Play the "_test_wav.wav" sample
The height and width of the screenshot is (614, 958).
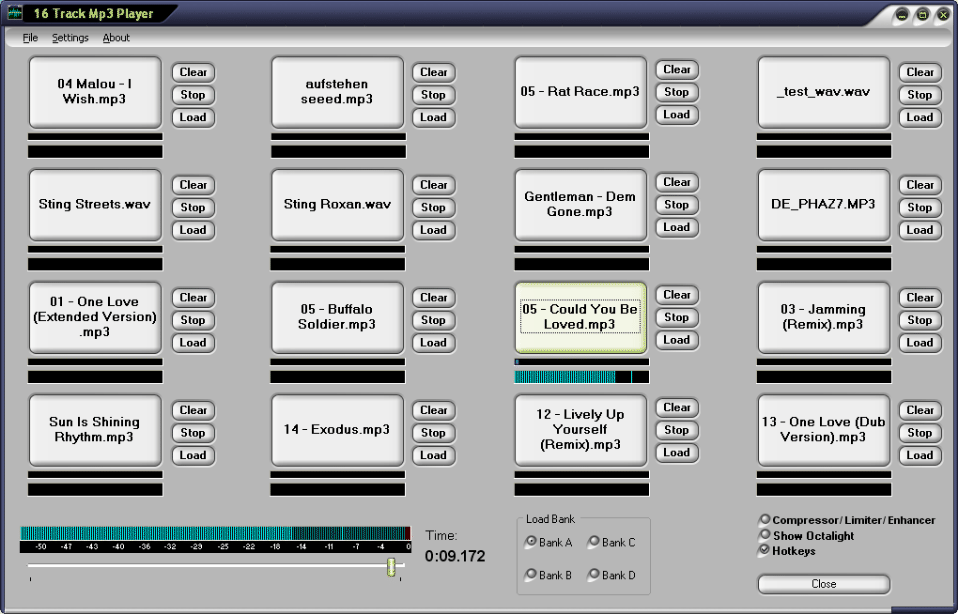pyautogui.click(x=823, y=91)
